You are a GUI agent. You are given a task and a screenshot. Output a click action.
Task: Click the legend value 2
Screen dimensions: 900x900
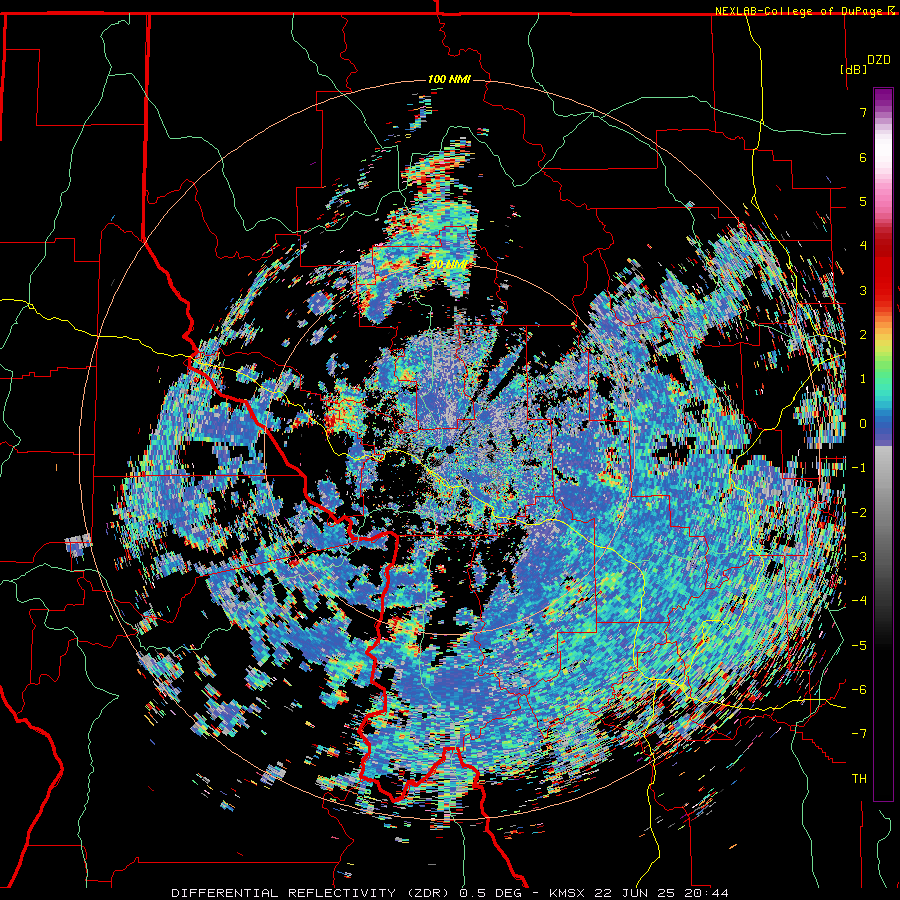863,335
